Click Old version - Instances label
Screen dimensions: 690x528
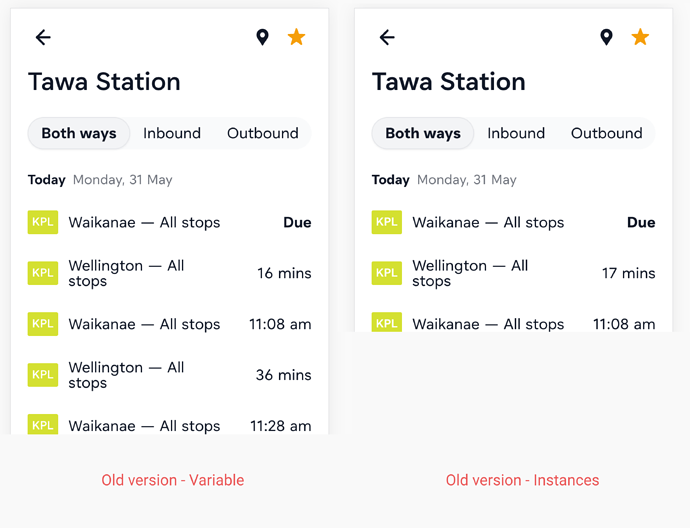click(522, 480)
